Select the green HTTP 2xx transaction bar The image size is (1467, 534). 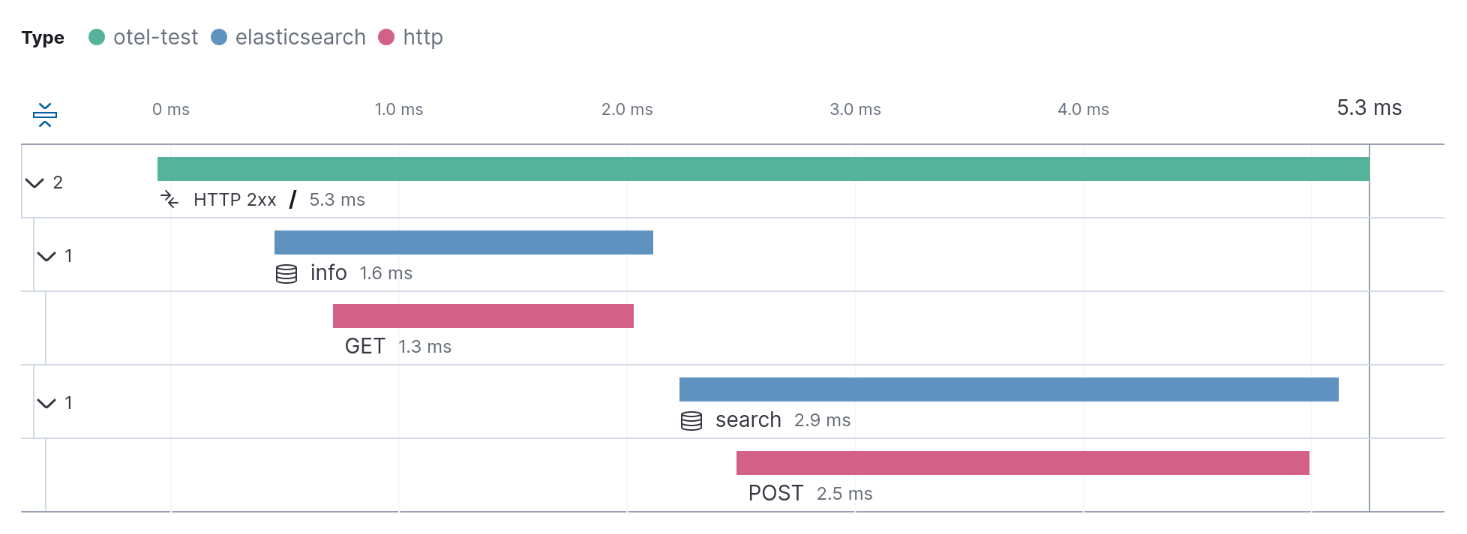click(763, 169)
